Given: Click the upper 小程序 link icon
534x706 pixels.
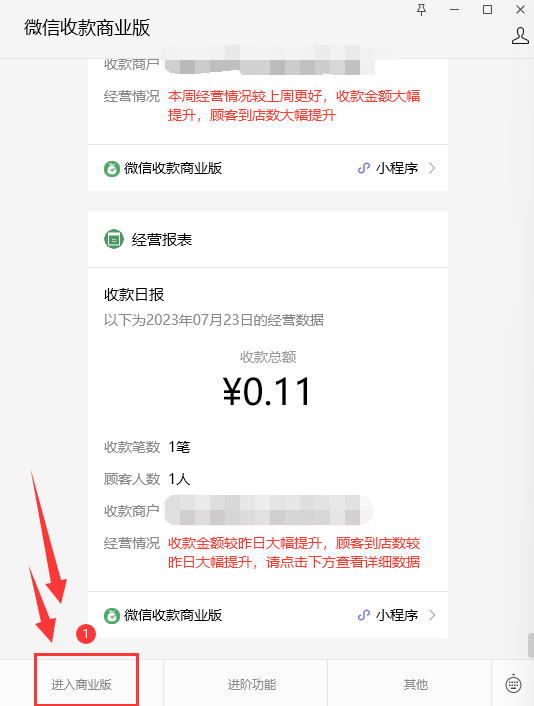Looking at the screenshot, I should click(x=364, y=168).
